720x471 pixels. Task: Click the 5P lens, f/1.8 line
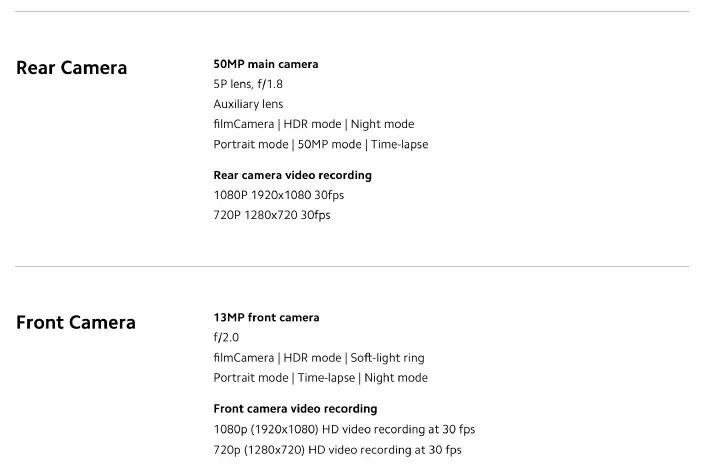248,84
